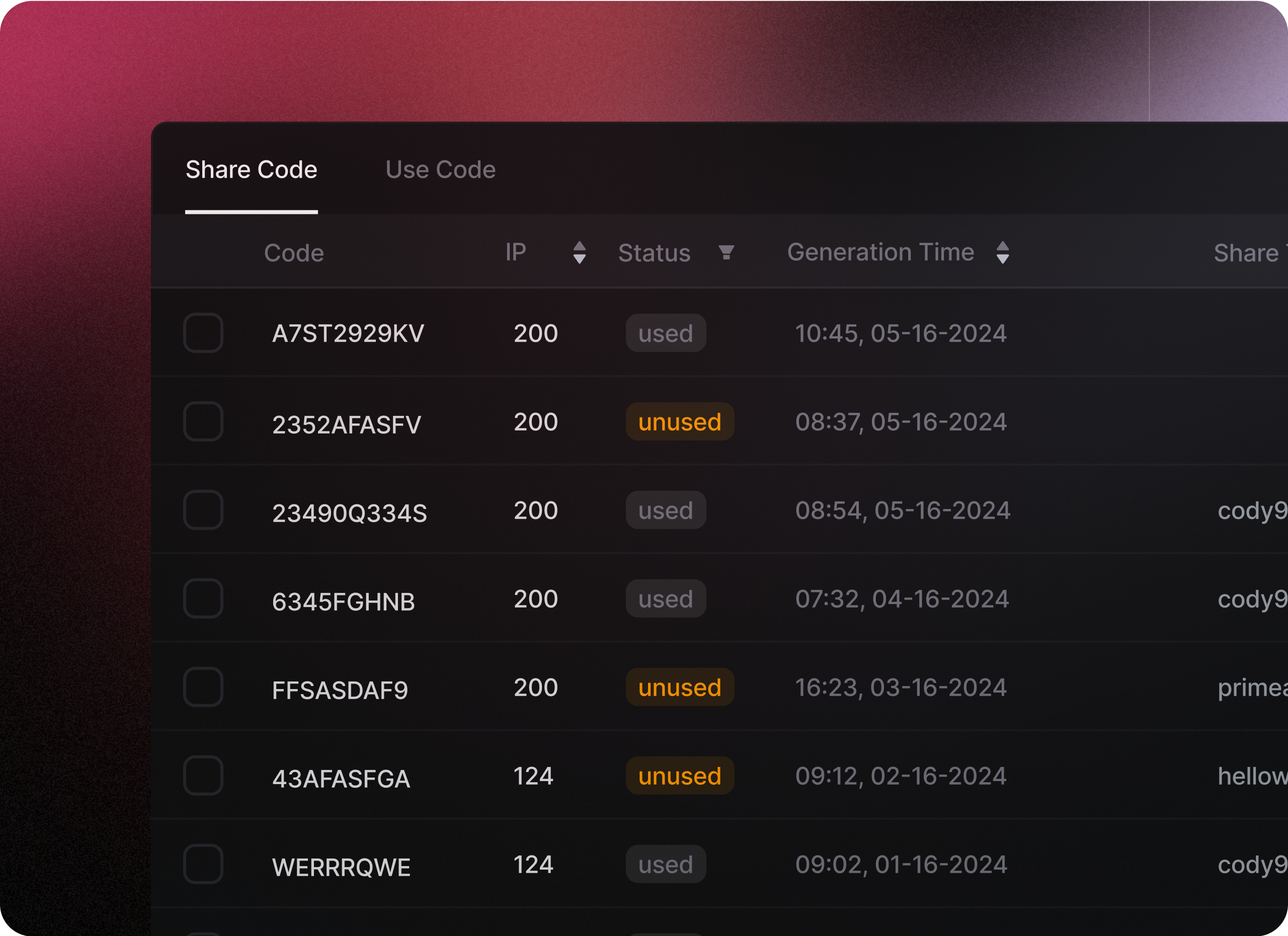
Task: Click the unused badge on 43AFASFGA
Action: coord(680,776)
